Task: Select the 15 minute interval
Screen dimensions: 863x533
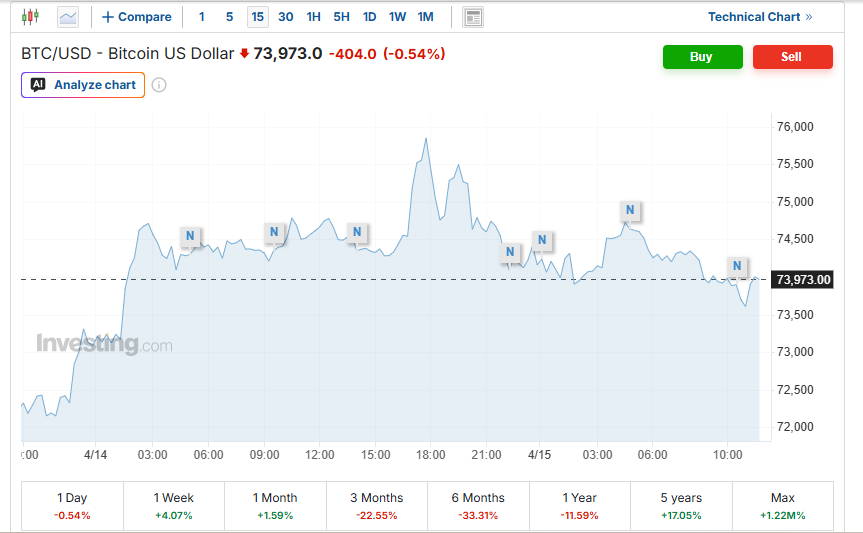Action: [258, 17]
